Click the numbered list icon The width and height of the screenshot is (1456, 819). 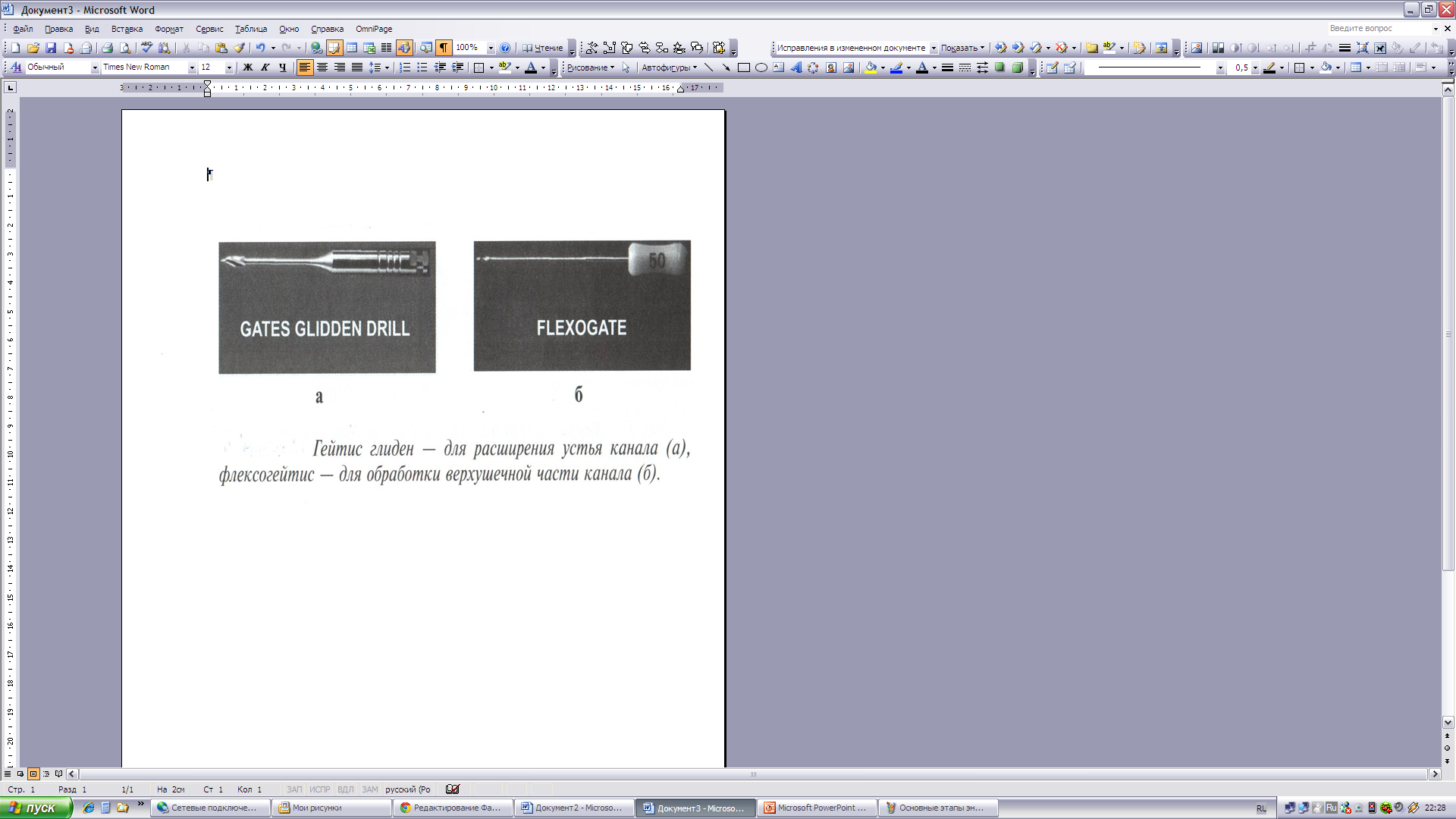pyautogui.click(x=405, y=67)
